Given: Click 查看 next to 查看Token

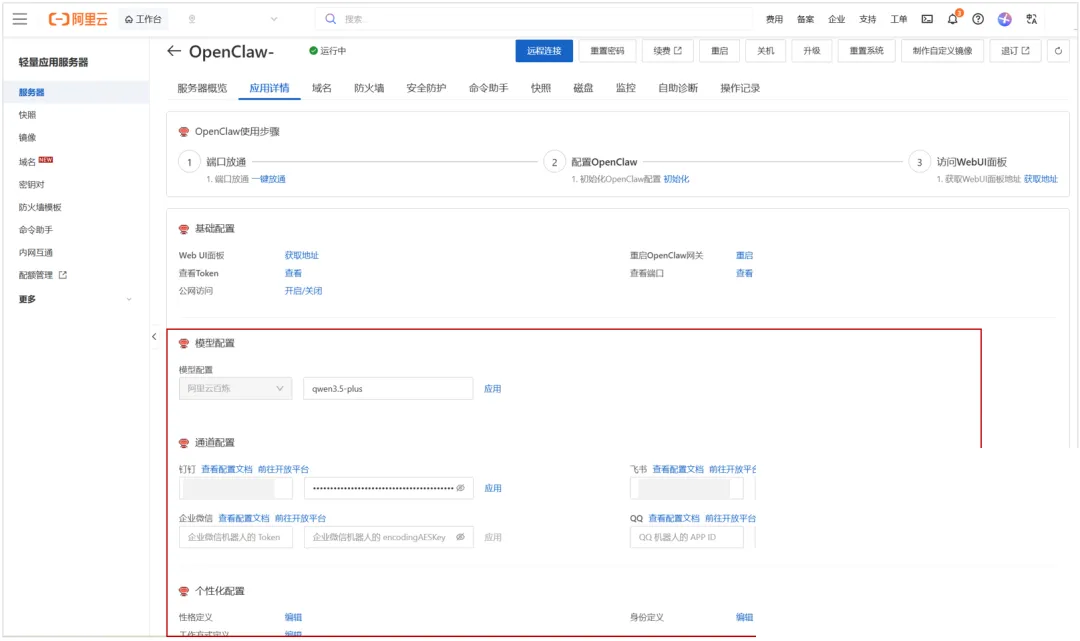Looking at the screenshot, I should 293,273.
